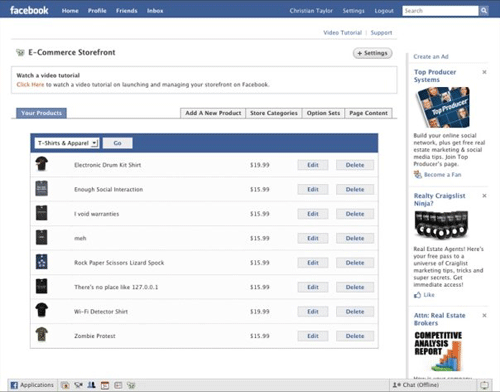Open the video icon in bottom bar
Image resolution: width=500 pixels, height=392 pixels.
pos(78,385)
